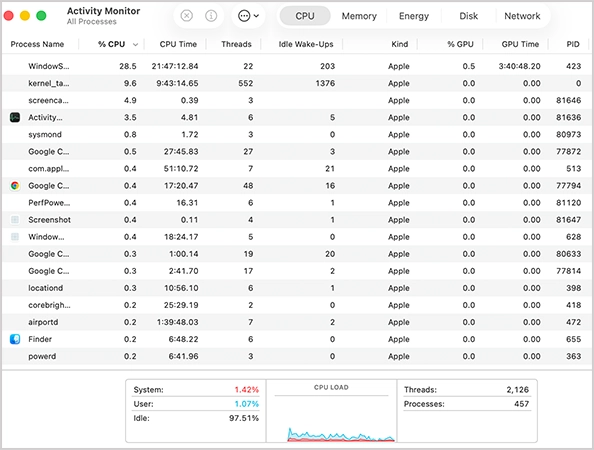The image size is (594, 450).
Task: Sort by GPU Time column header
Action: click(x=520, y=44)
